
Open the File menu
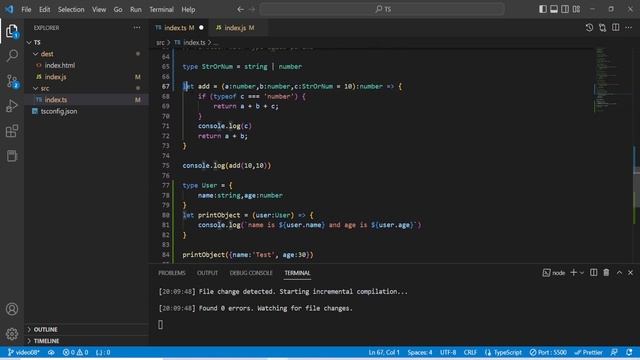[x=26, y=9]
